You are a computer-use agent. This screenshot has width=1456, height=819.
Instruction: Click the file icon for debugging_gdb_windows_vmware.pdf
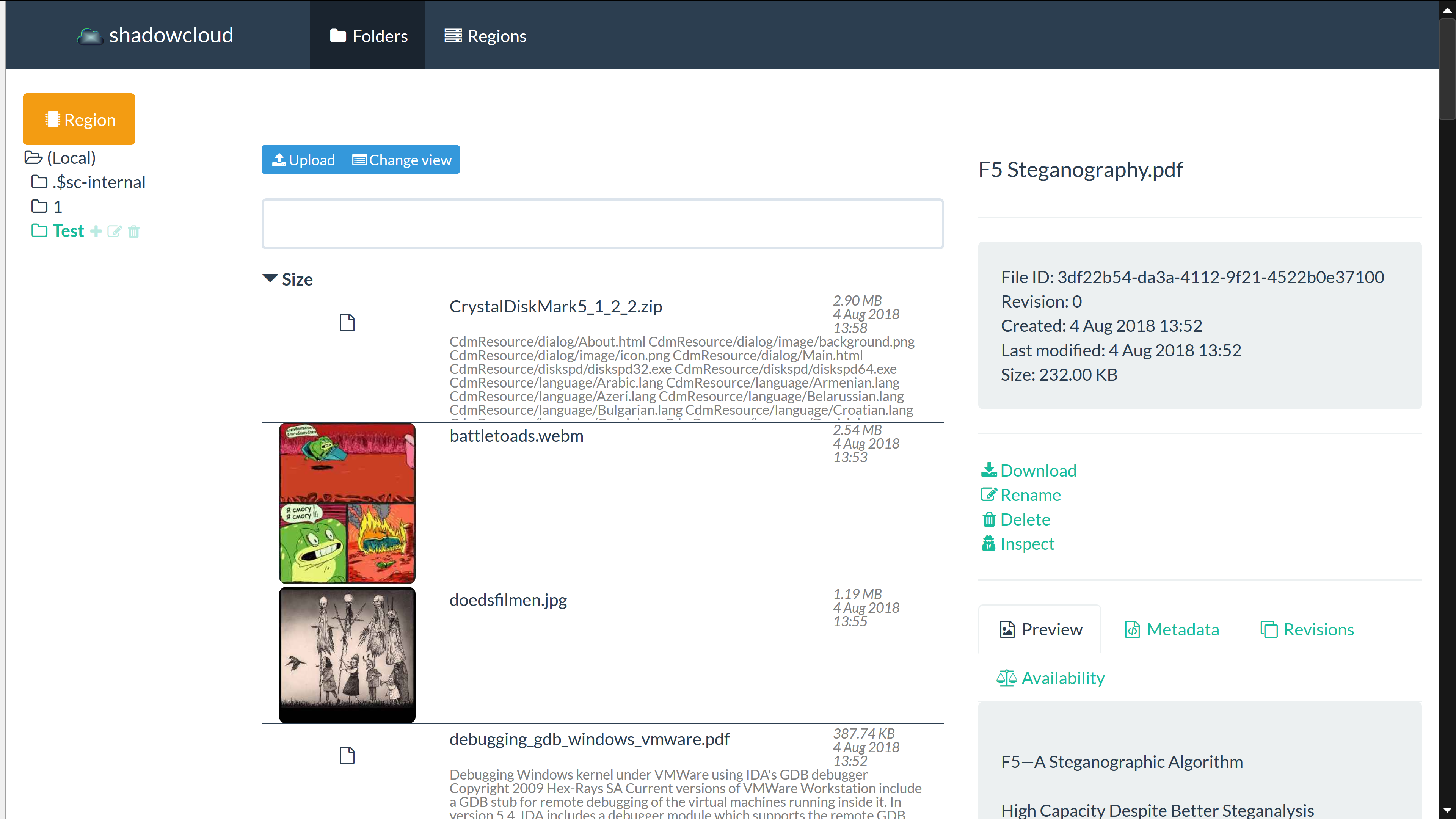pos(347,755)
